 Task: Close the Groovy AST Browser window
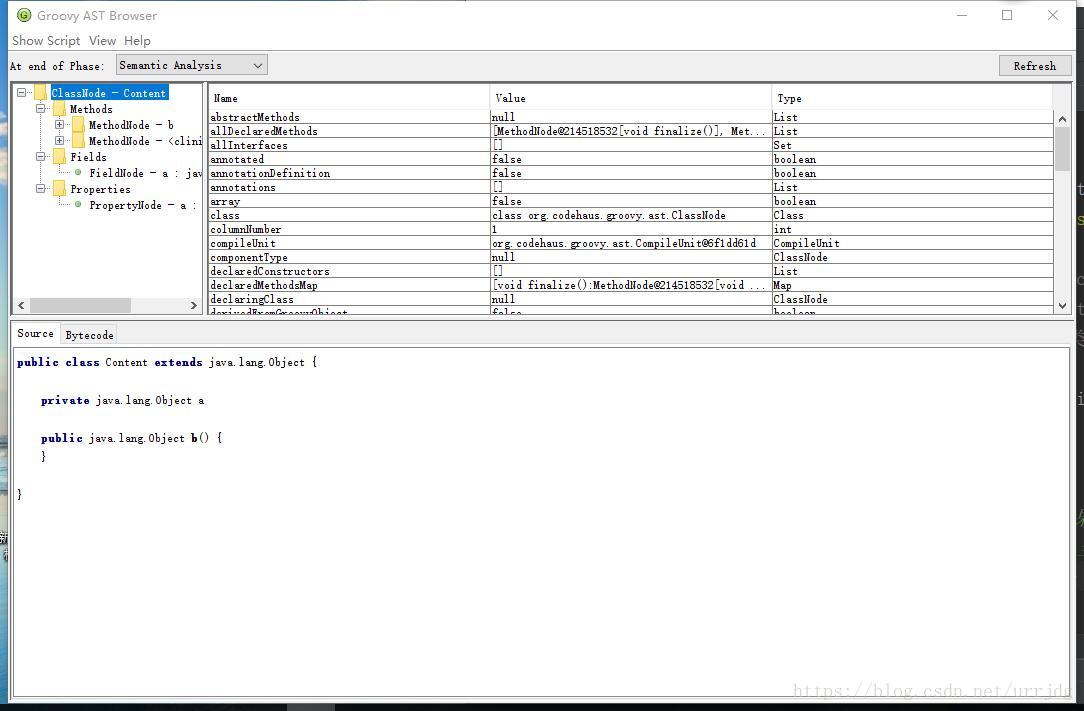pos(1052,15)
